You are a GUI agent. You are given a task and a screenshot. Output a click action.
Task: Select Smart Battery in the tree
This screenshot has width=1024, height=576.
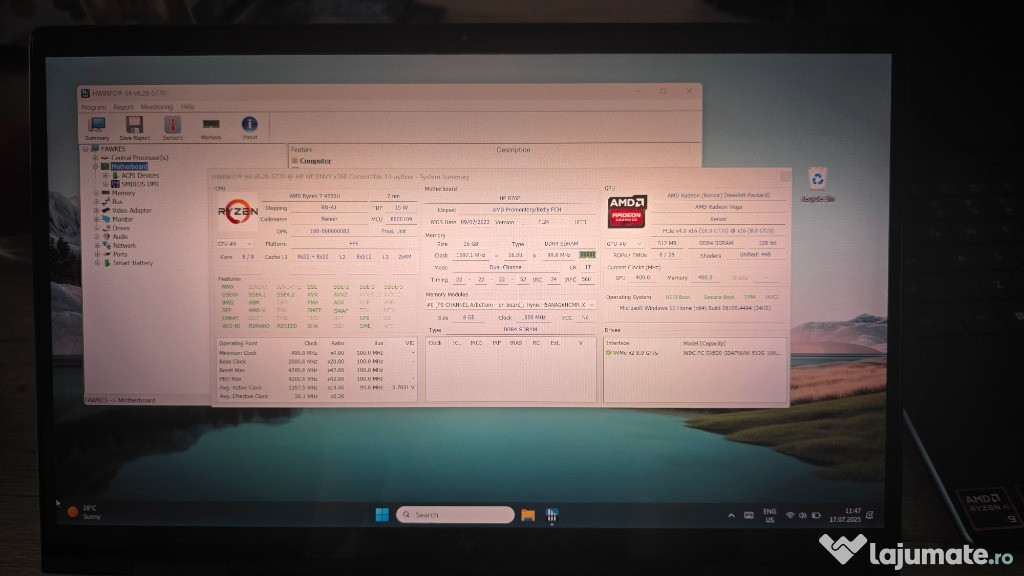[x=133, y=263]
